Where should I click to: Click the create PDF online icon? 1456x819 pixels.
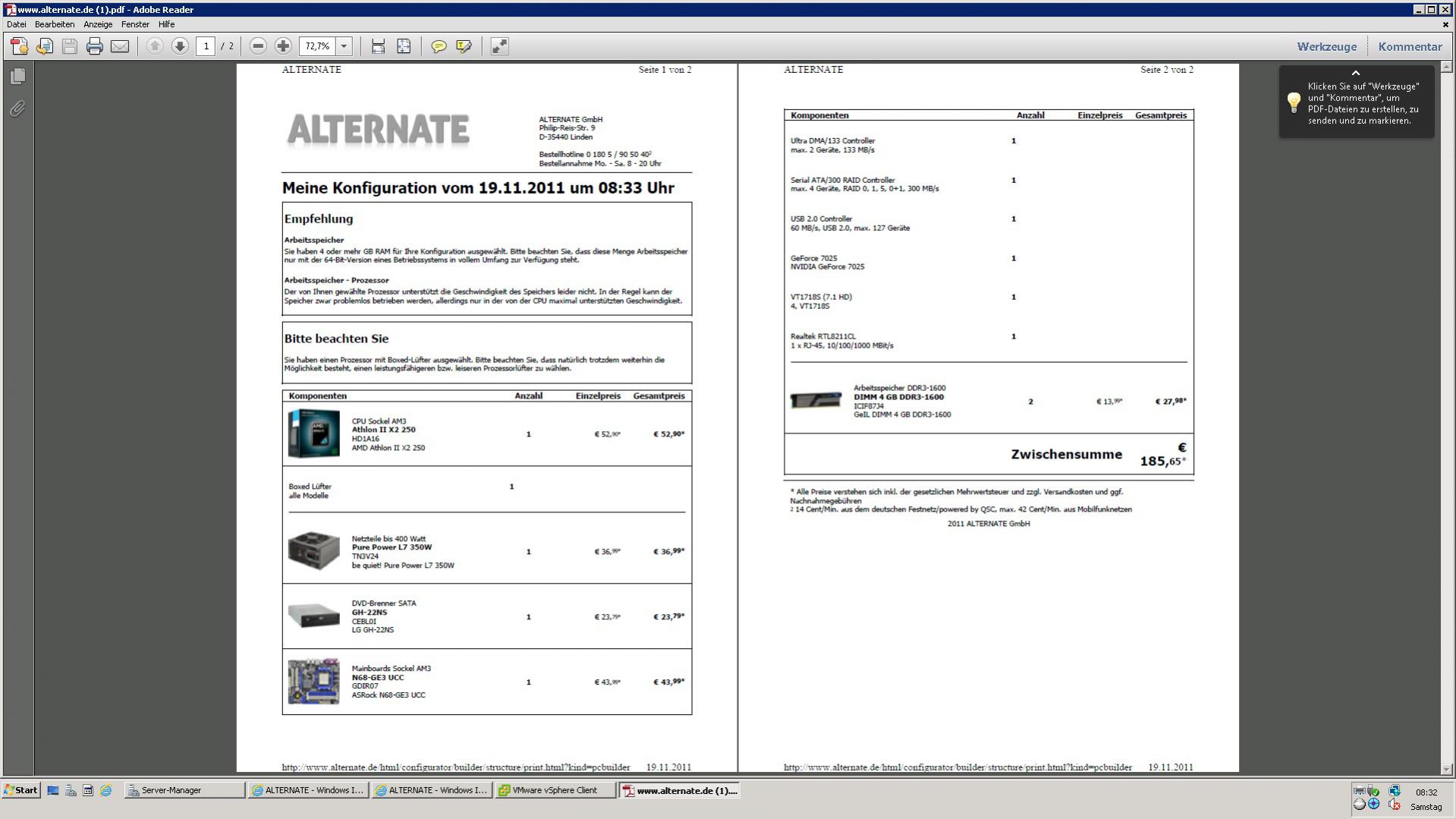[20, 46]
